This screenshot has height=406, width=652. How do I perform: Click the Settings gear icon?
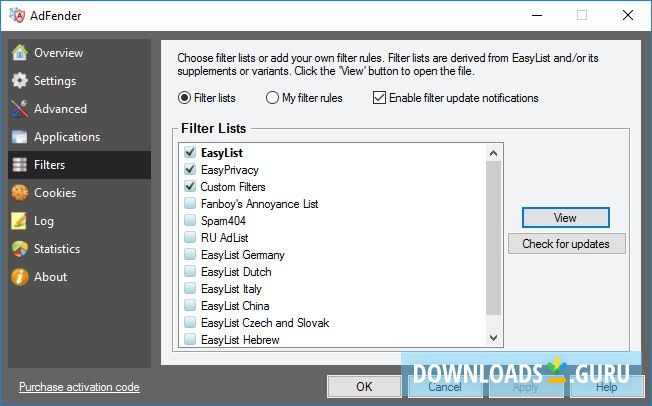[x=20, y=81]
